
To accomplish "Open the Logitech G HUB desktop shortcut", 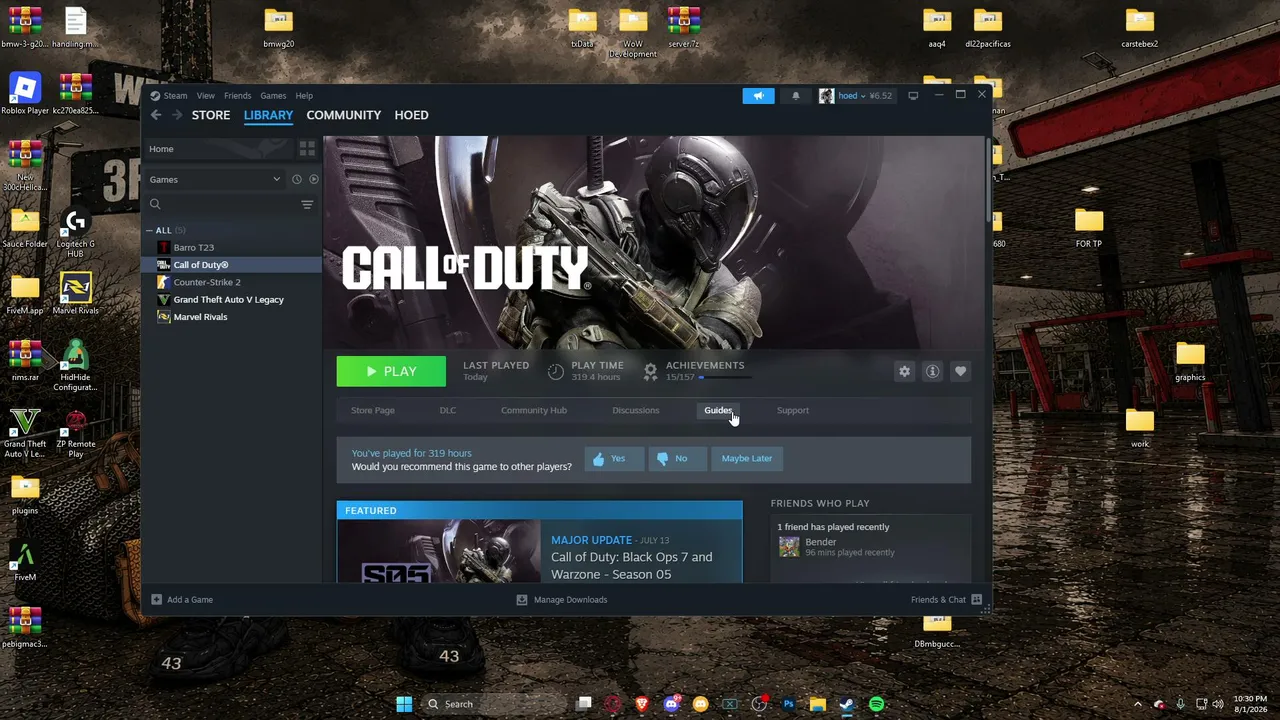I will coord(76,234).
